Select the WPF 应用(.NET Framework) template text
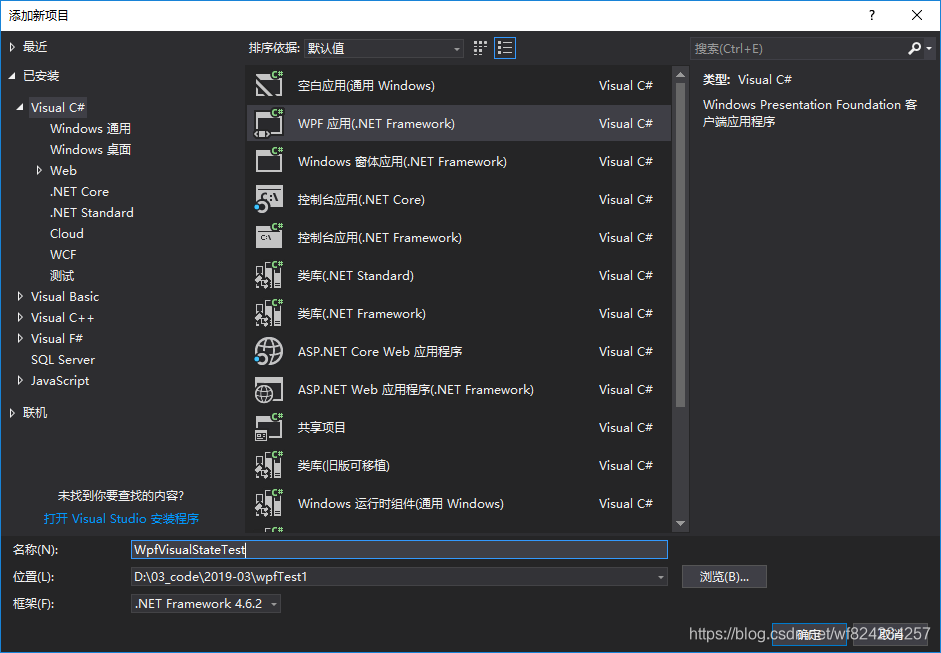 pyautogui.click(x=376, y=124)
